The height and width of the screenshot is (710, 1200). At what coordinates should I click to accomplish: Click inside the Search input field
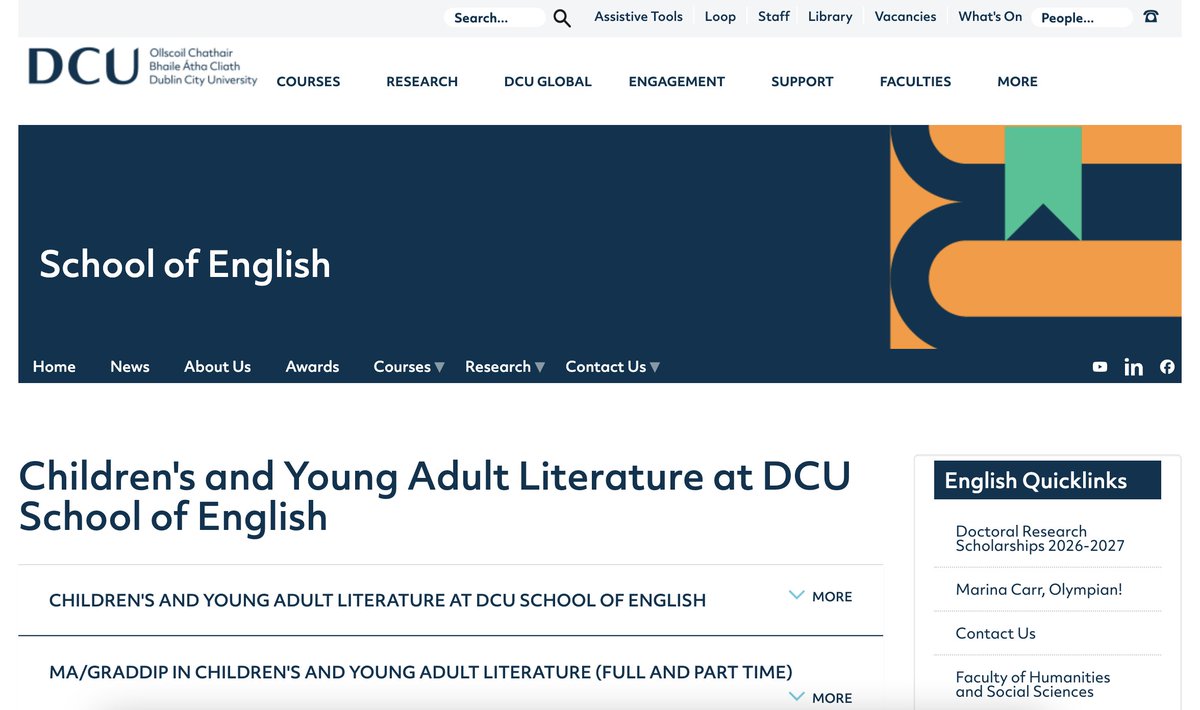[495, 17]
